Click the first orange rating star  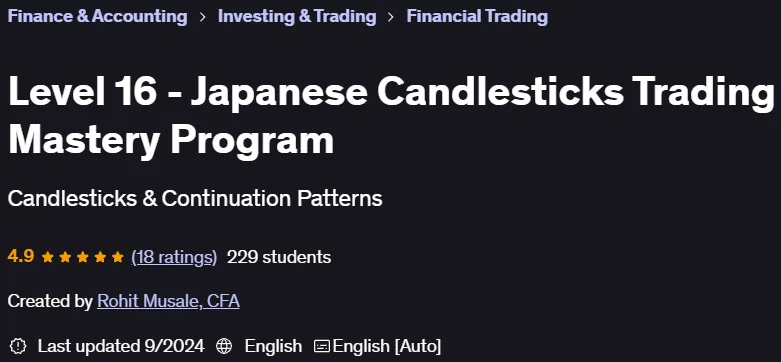pos(48,257)
